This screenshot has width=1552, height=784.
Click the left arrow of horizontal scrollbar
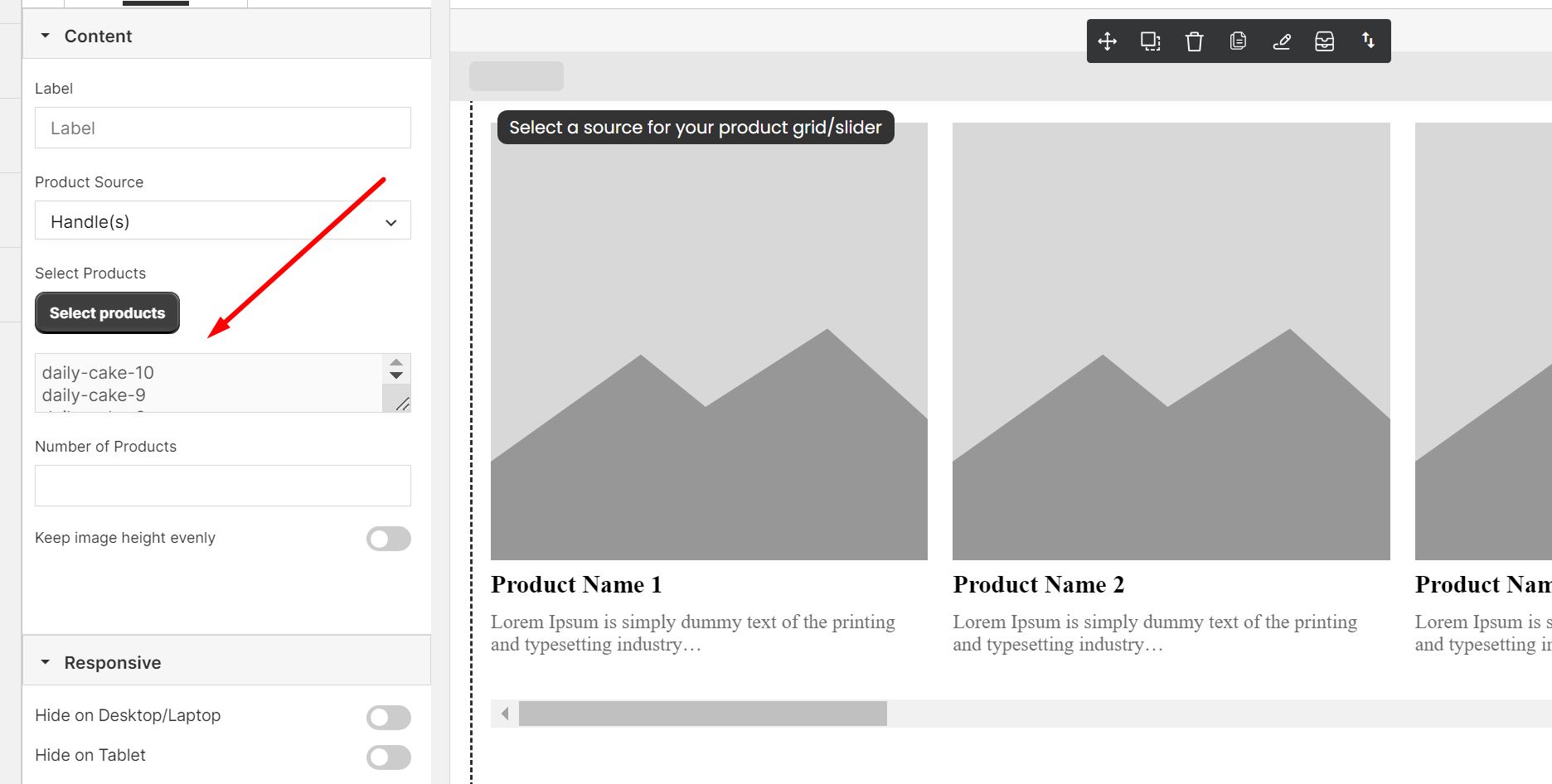point(505,714)
